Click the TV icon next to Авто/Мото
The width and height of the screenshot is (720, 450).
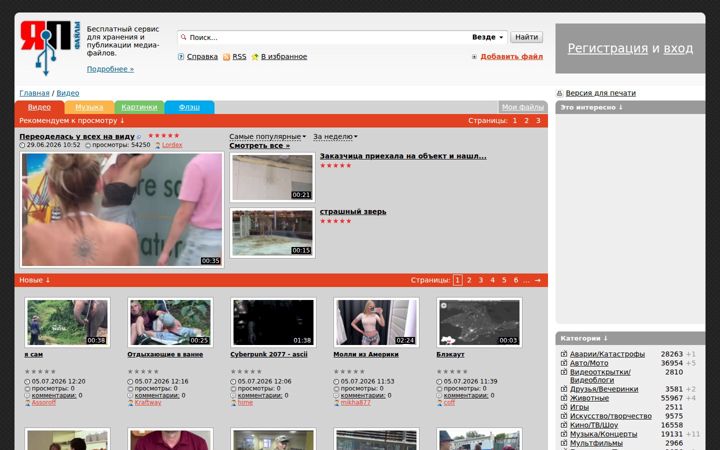point(564,363)
